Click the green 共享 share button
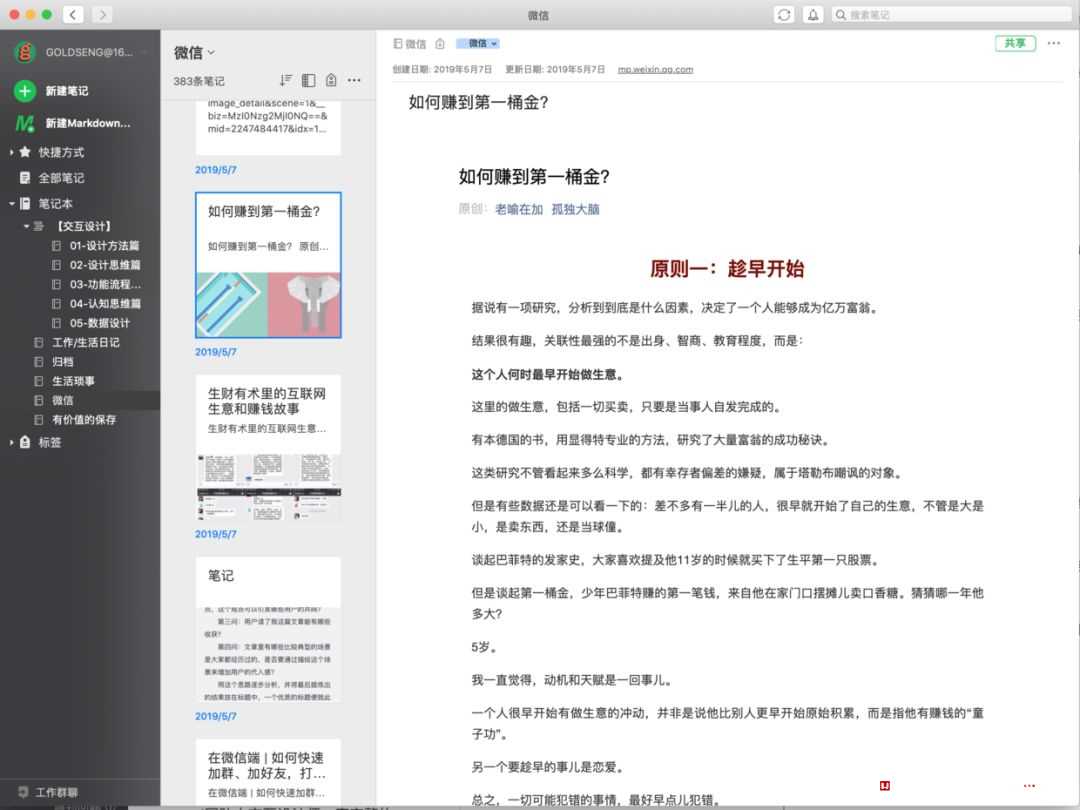This screenshot has width=1080, height=810. point(1015,43)
